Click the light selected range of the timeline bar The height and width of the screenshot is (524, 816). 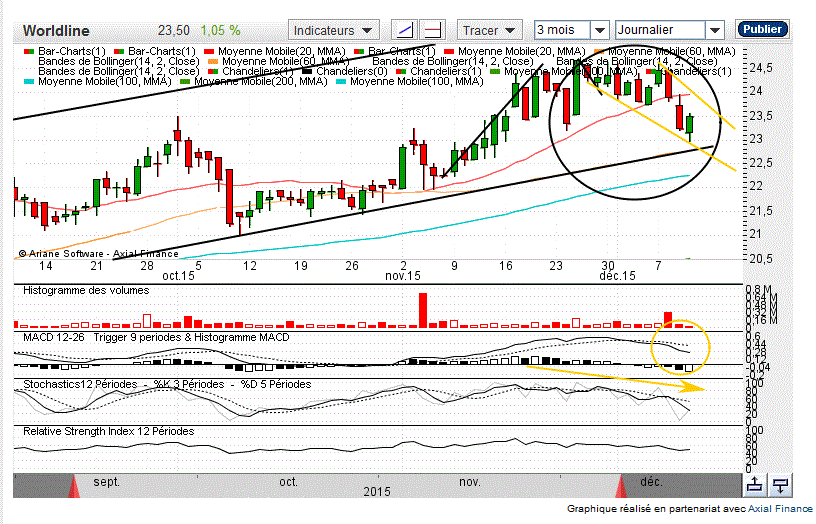[348, 486]
